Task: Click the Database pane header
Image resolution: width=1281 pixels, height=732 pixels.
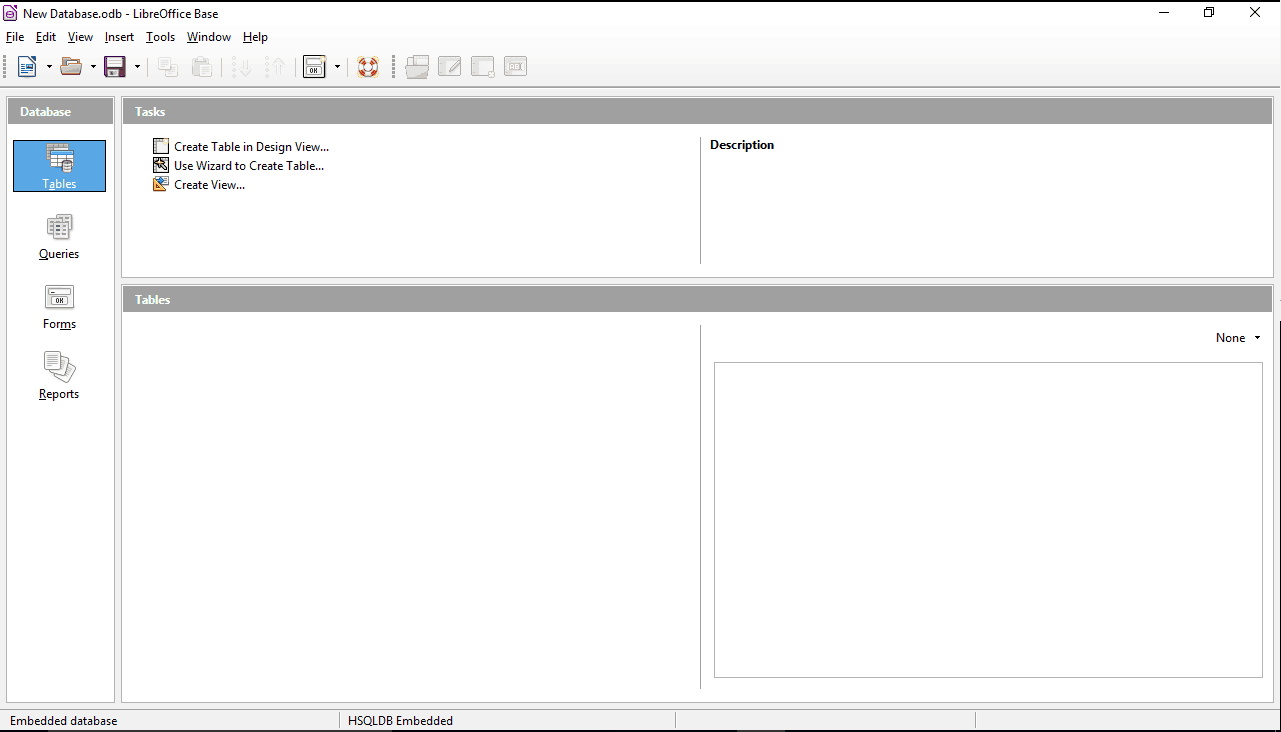Action: (60, 112)
